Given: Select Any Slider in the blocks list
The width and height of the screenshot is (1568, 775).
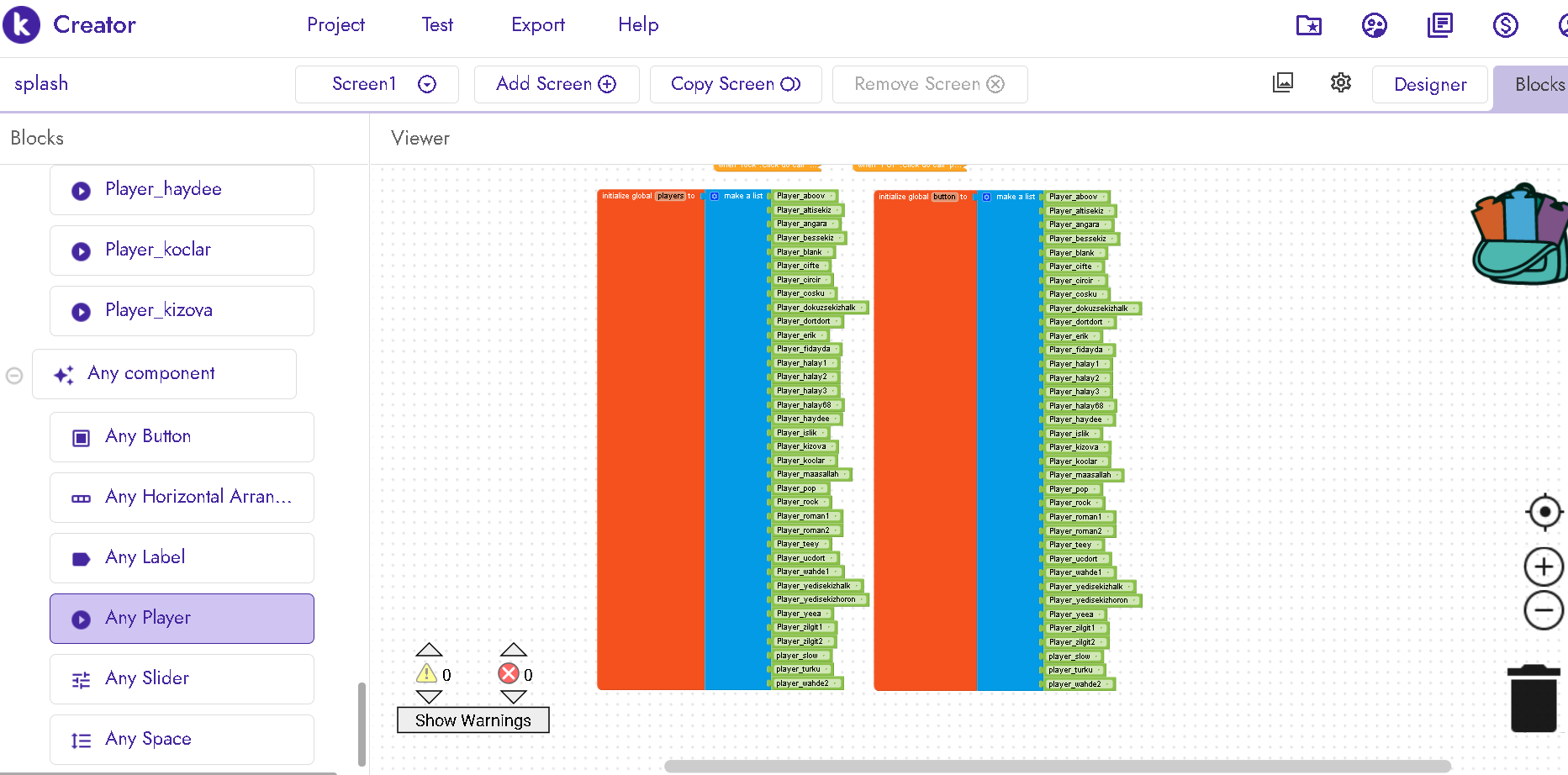Looking at the screenshot, I should click(x=182, y=678).
